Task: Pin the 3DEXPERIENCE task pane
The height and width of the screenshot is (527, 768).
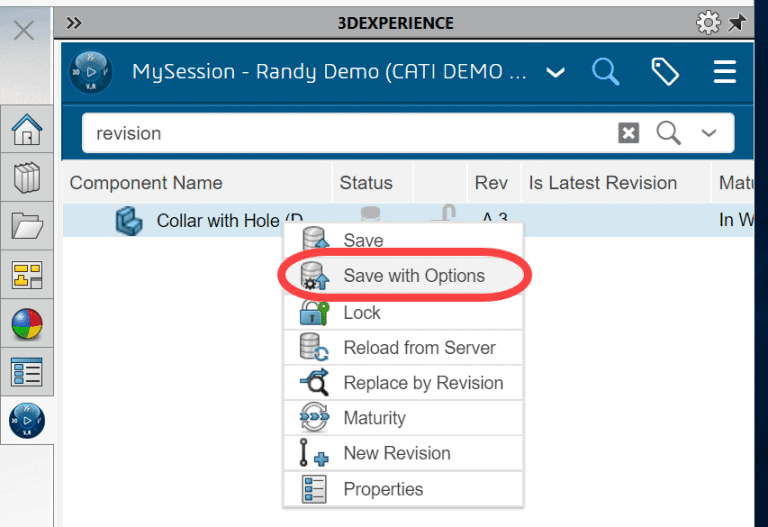Action: [737, 23]
